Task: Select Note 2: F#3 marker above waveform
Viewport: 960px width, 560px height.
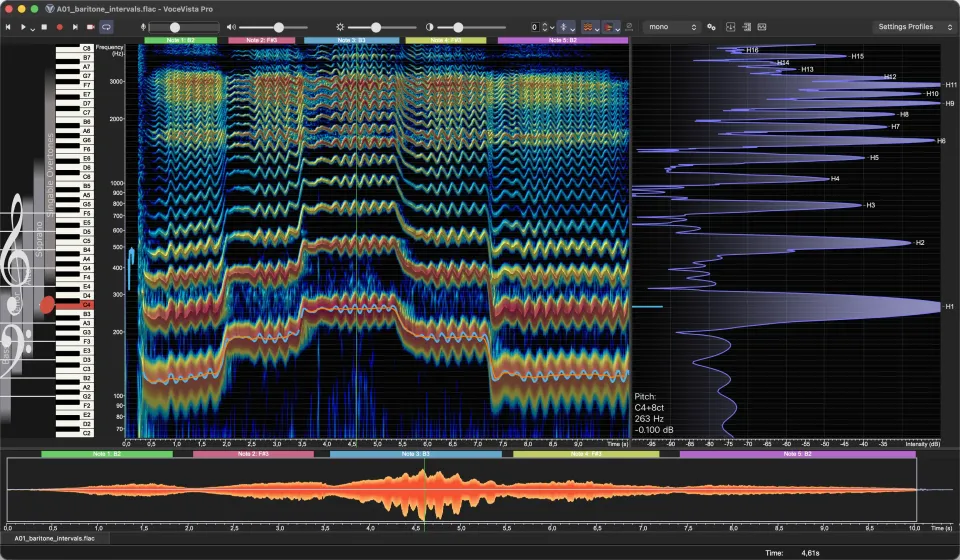Action: point(253,454)
